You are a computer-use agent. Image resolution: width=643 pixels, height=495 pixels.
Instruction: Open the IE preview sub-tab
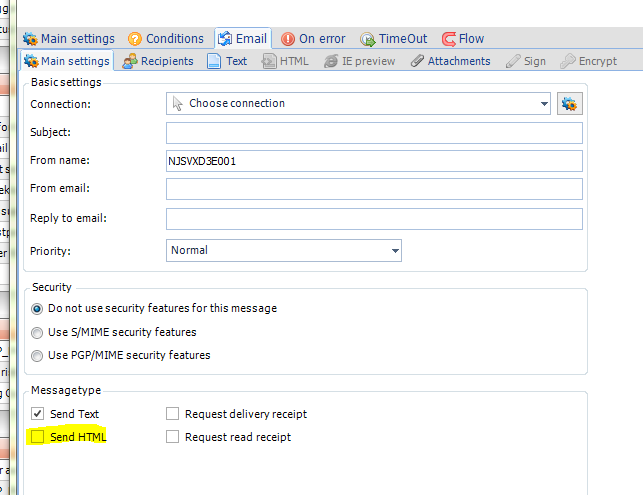click(x=358, y=61)
